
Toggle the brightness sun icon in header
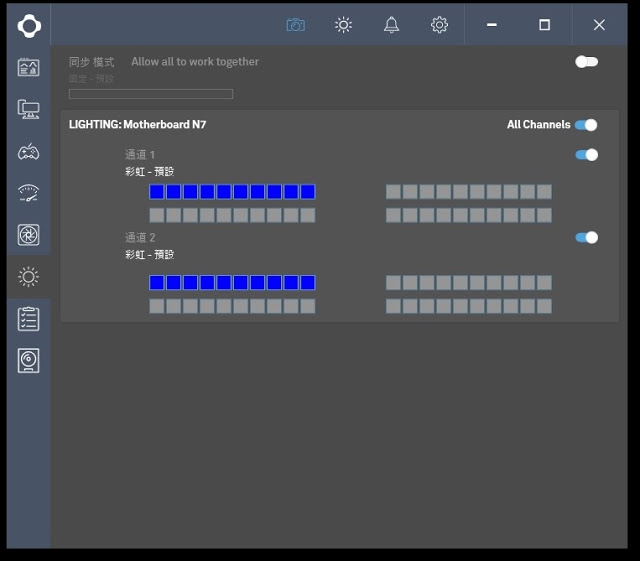pos(343,25)
